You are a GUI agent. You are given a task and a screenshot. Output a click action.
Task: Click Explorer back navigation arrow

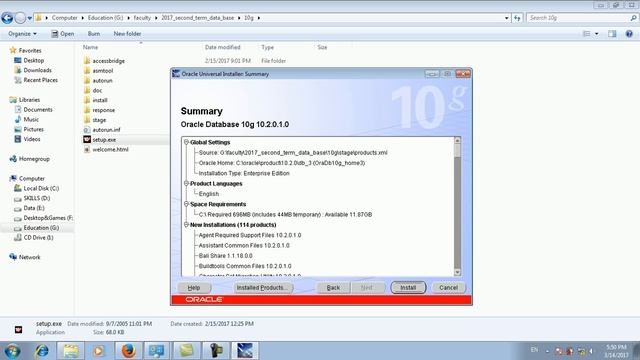tap(7, 18)
